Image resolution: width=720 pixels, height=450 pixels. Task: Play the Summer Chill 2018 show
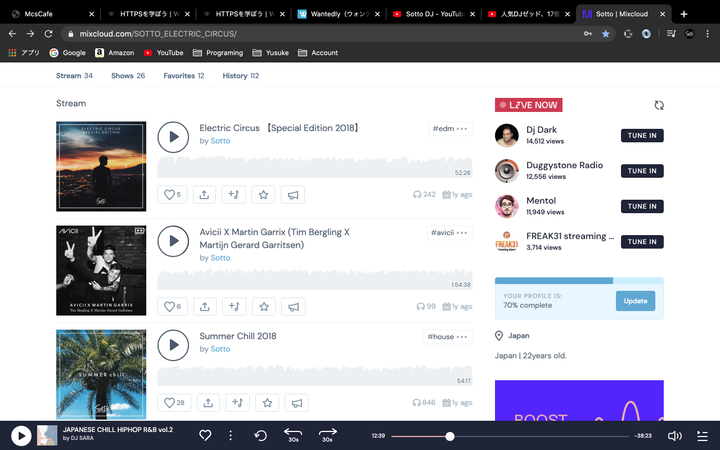tap(173, 345)
